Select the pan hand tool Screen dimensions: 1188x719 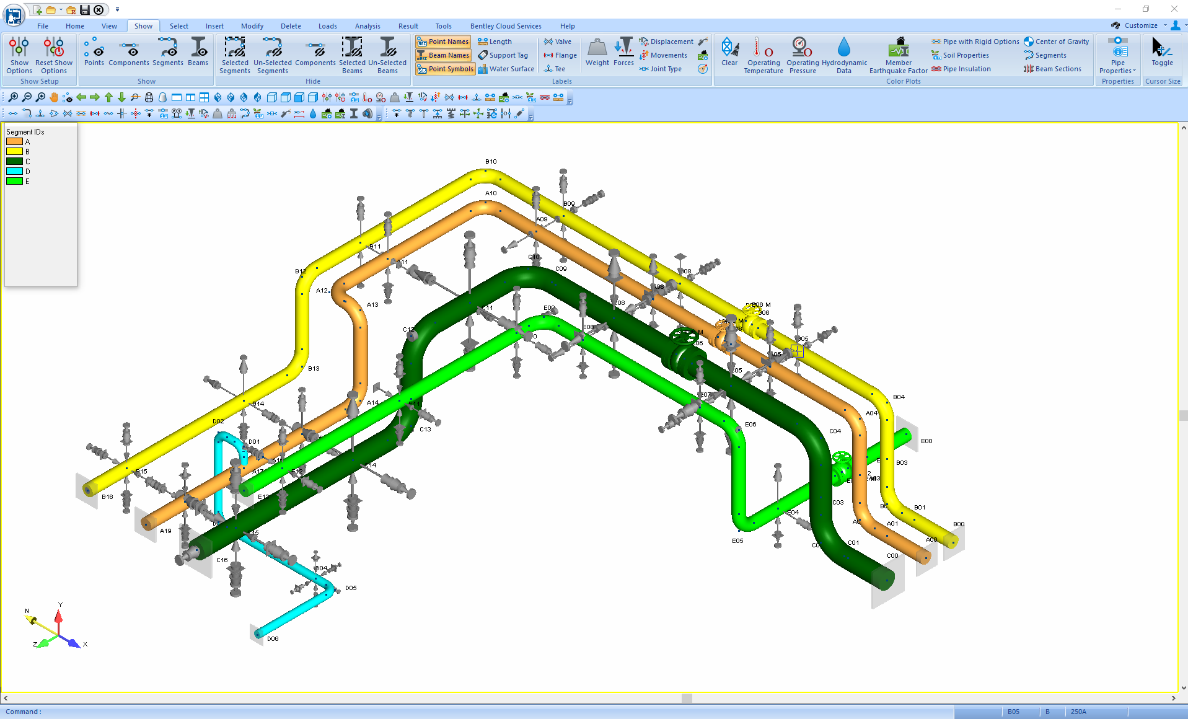(x=54, y=98)
